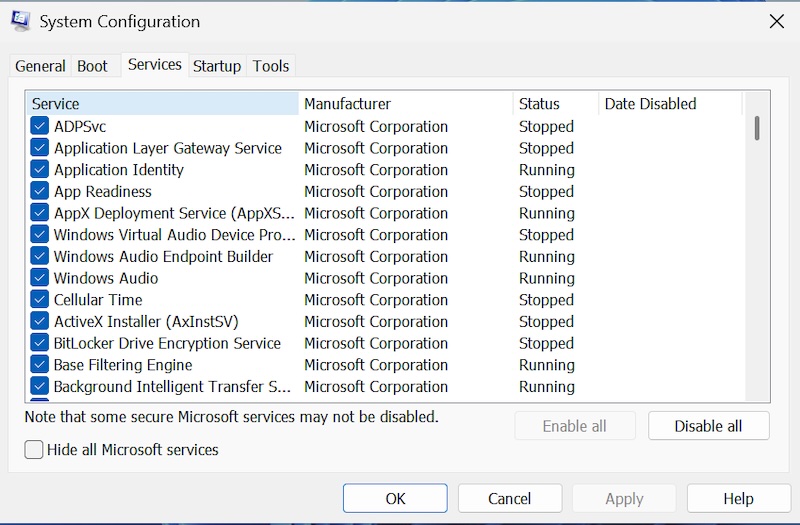The width and height of the screenshot is (800, 525).
Task: Select the Application Identity service name
Action: [x=119, y=169]
